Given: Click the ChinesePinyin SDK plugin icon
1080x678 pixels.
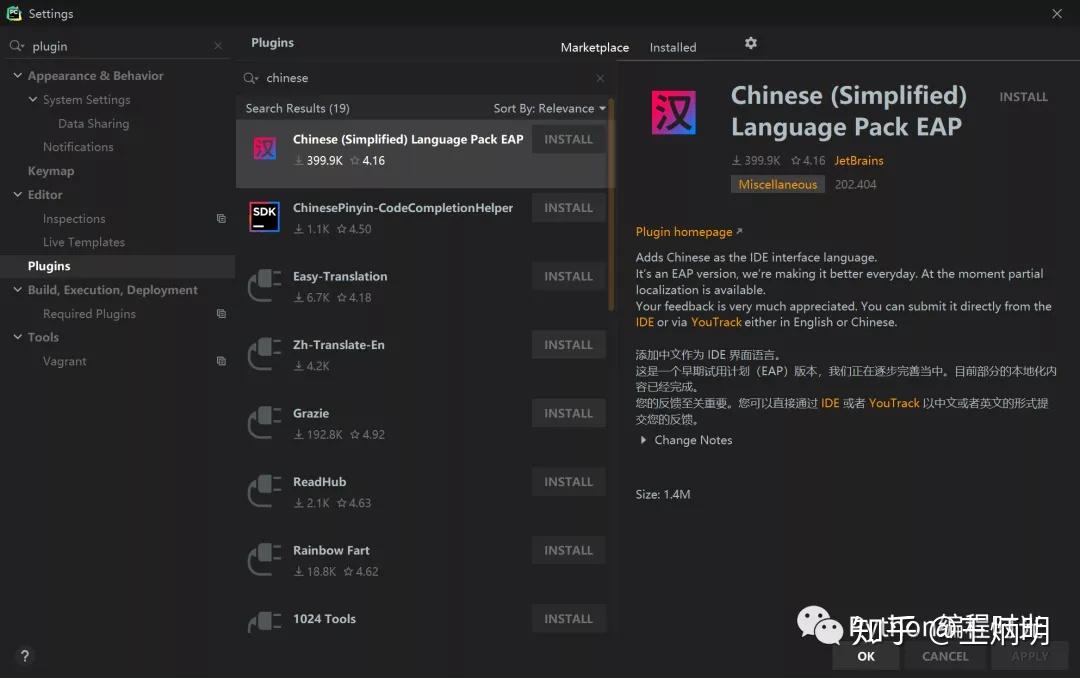Looking at the screenshot, I should point(263,216).
